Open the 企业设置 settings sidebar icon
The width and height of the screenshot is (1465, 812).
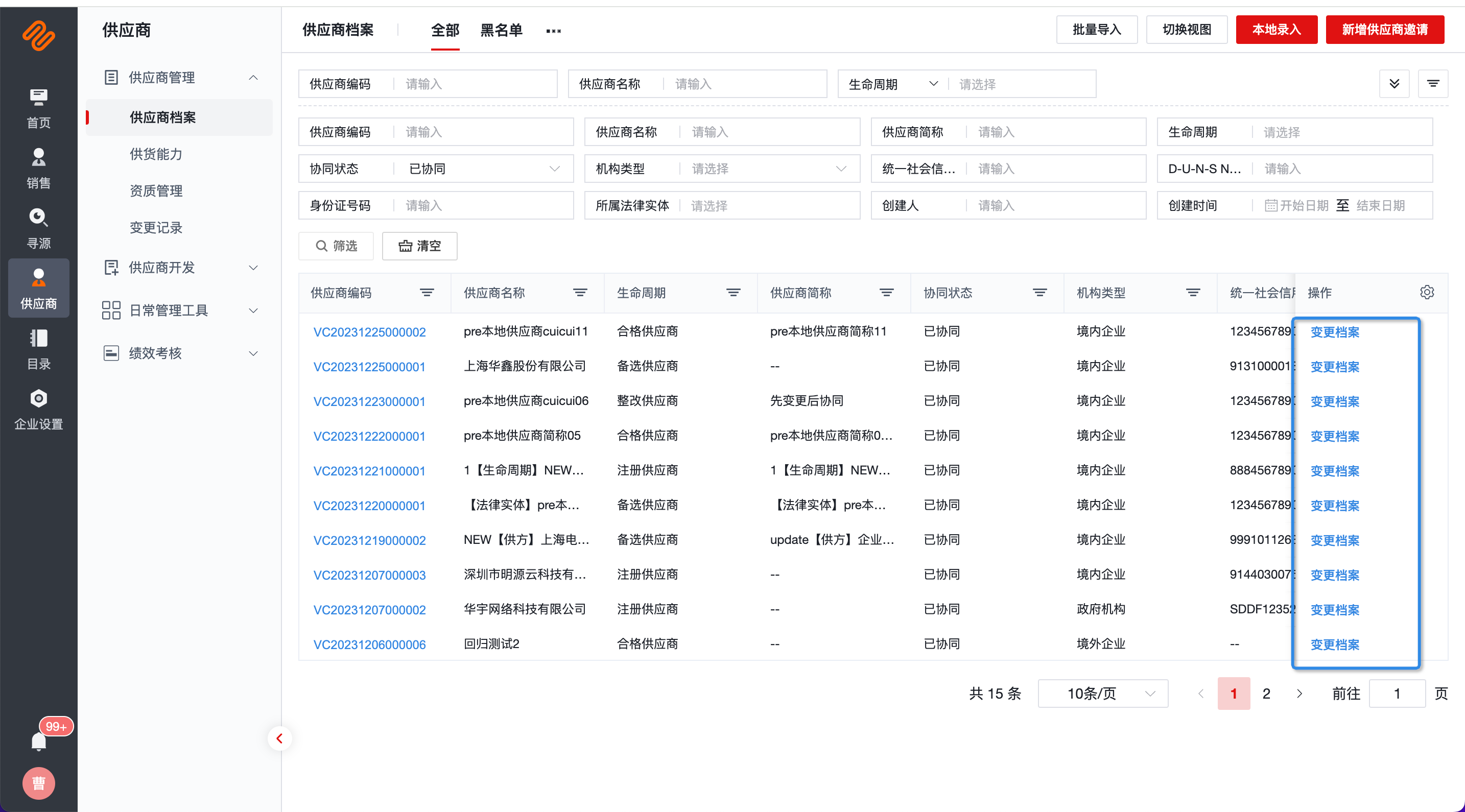39,410
